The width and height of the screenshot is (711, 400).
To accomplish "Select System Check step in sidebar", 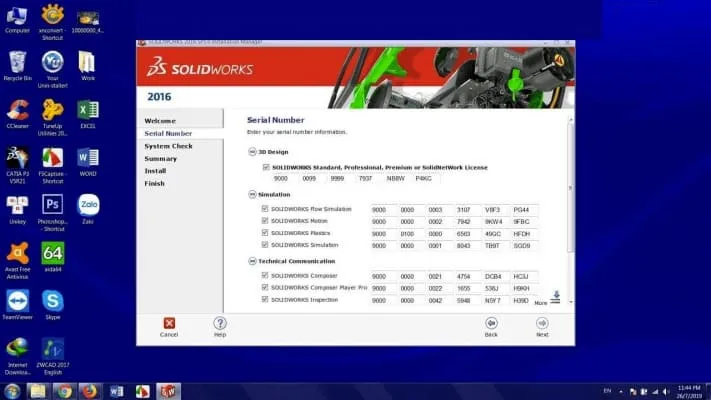I will tap(168, 146).
